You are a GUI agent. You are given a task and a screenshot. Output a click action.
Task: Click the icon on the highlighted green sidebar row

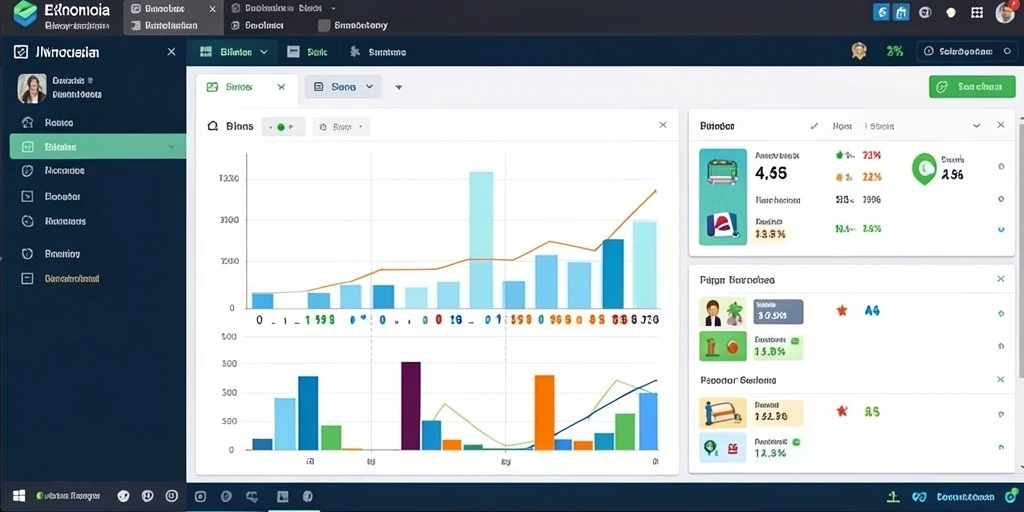(x=27, y=147)
